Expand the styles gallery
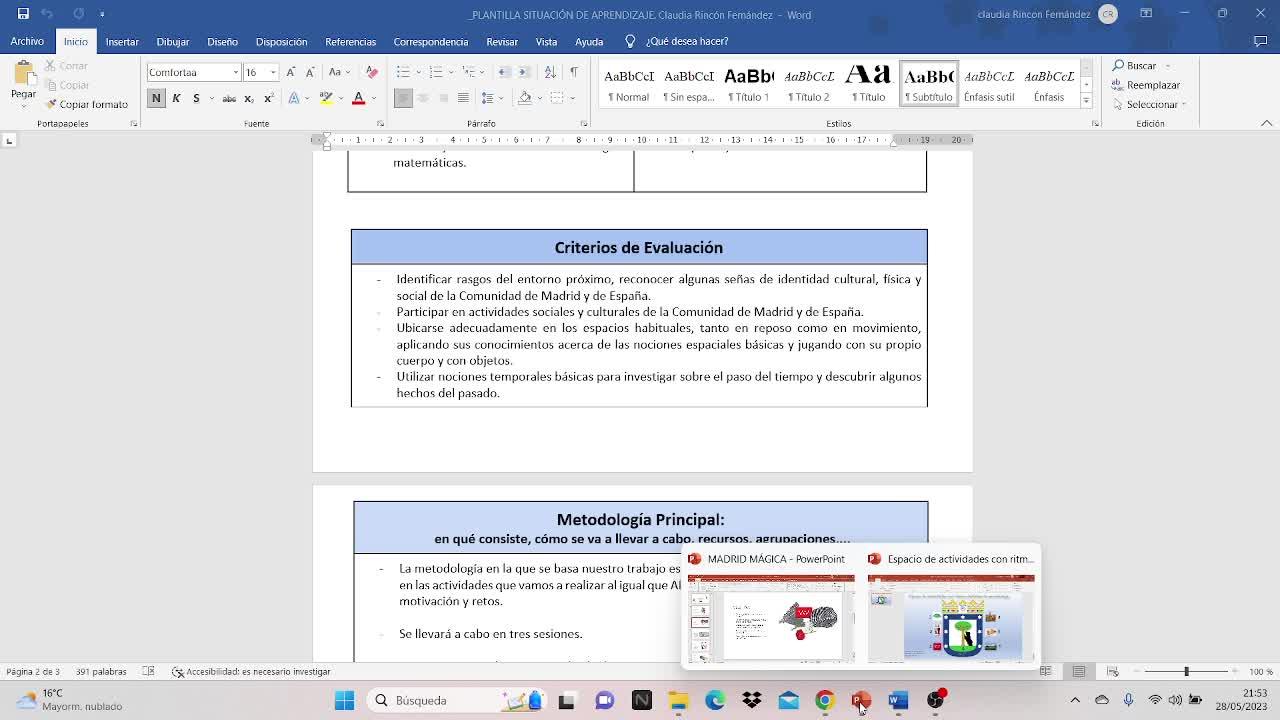Screen dimensions: 1280x720 (x=1086, y=101)
